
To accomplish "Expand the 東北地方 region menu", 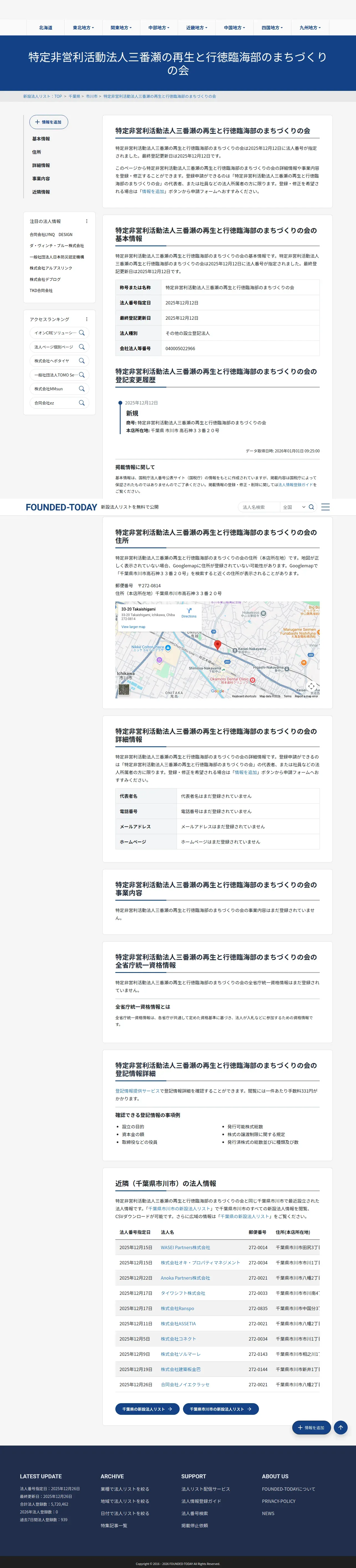I will click(x=83, y=27).
